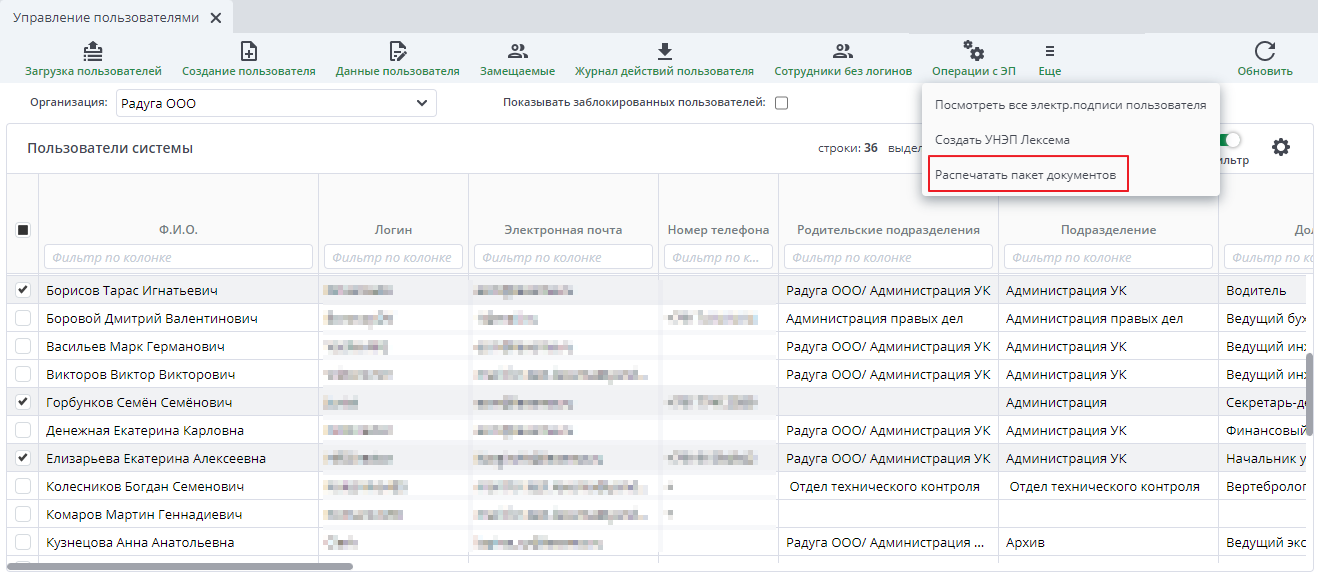The height and width of the screenshot is (576, 1318).
Task: Enable showing blocked users checkbox
Action: click(x=782, y=102)
